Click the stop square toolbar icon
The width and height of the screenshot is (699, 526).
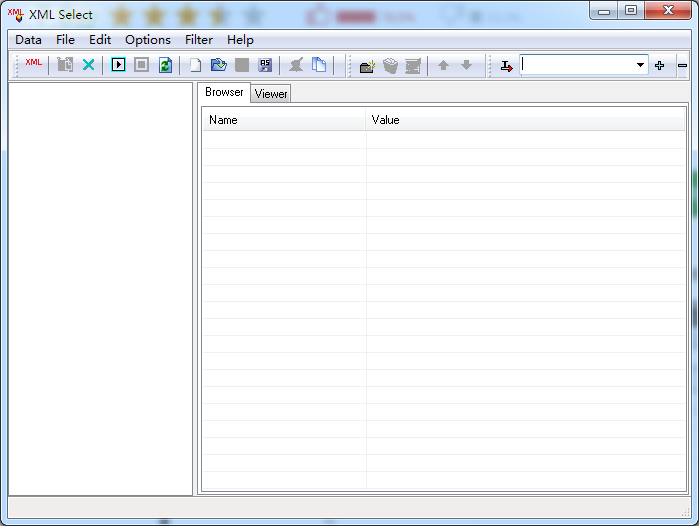[x=141, y=65]
